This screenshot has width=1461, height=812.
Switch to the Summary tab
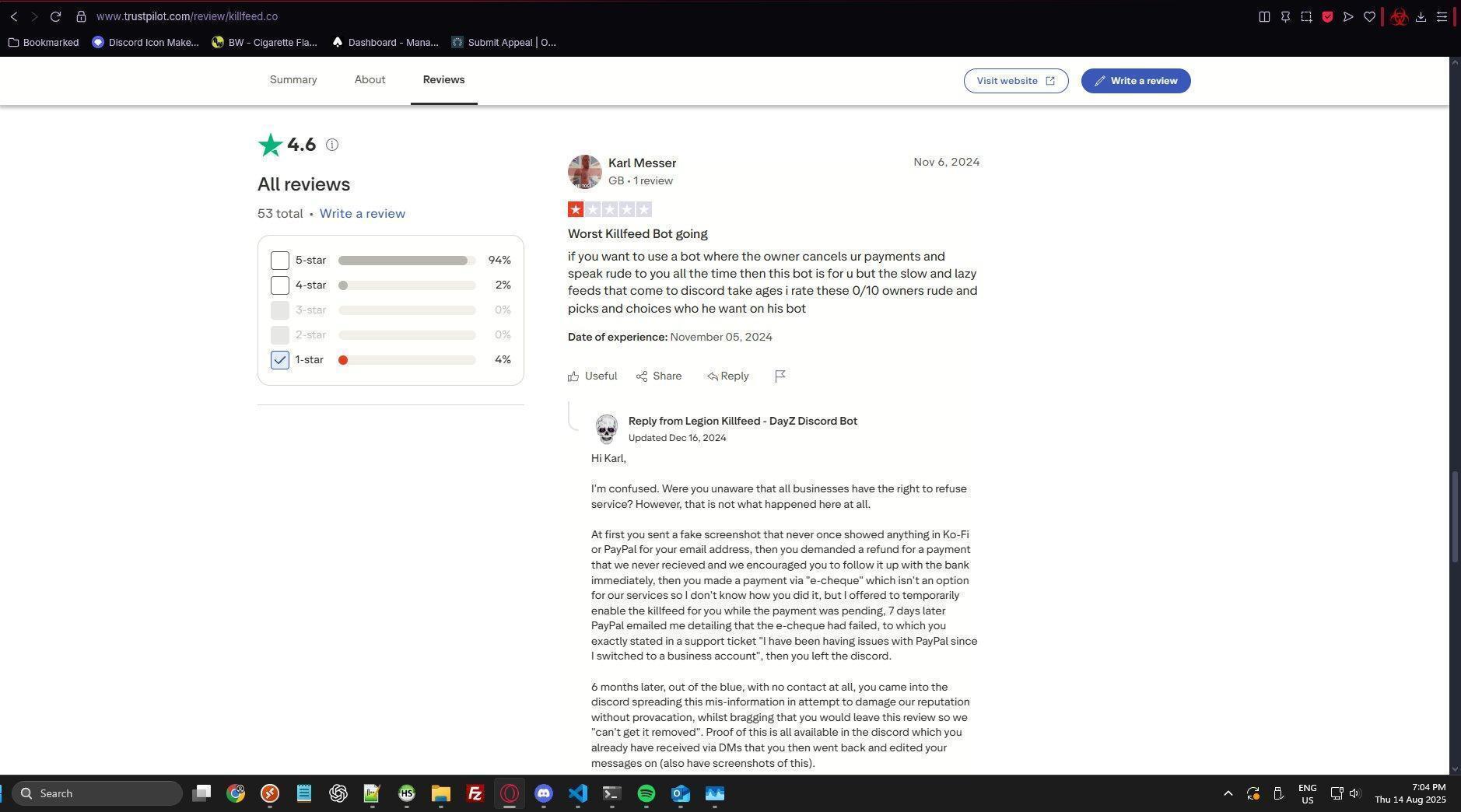(x=293, y=80)
